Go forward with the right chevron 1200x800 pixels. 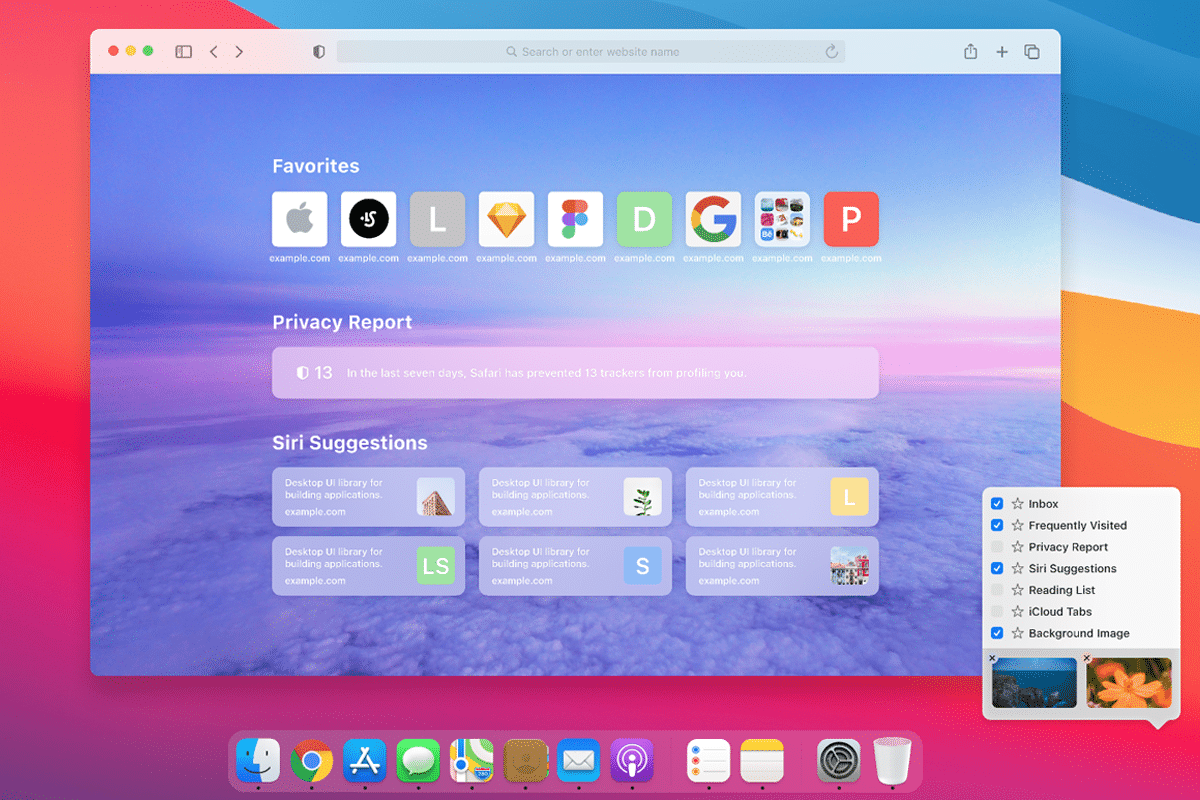pos(239,52)
